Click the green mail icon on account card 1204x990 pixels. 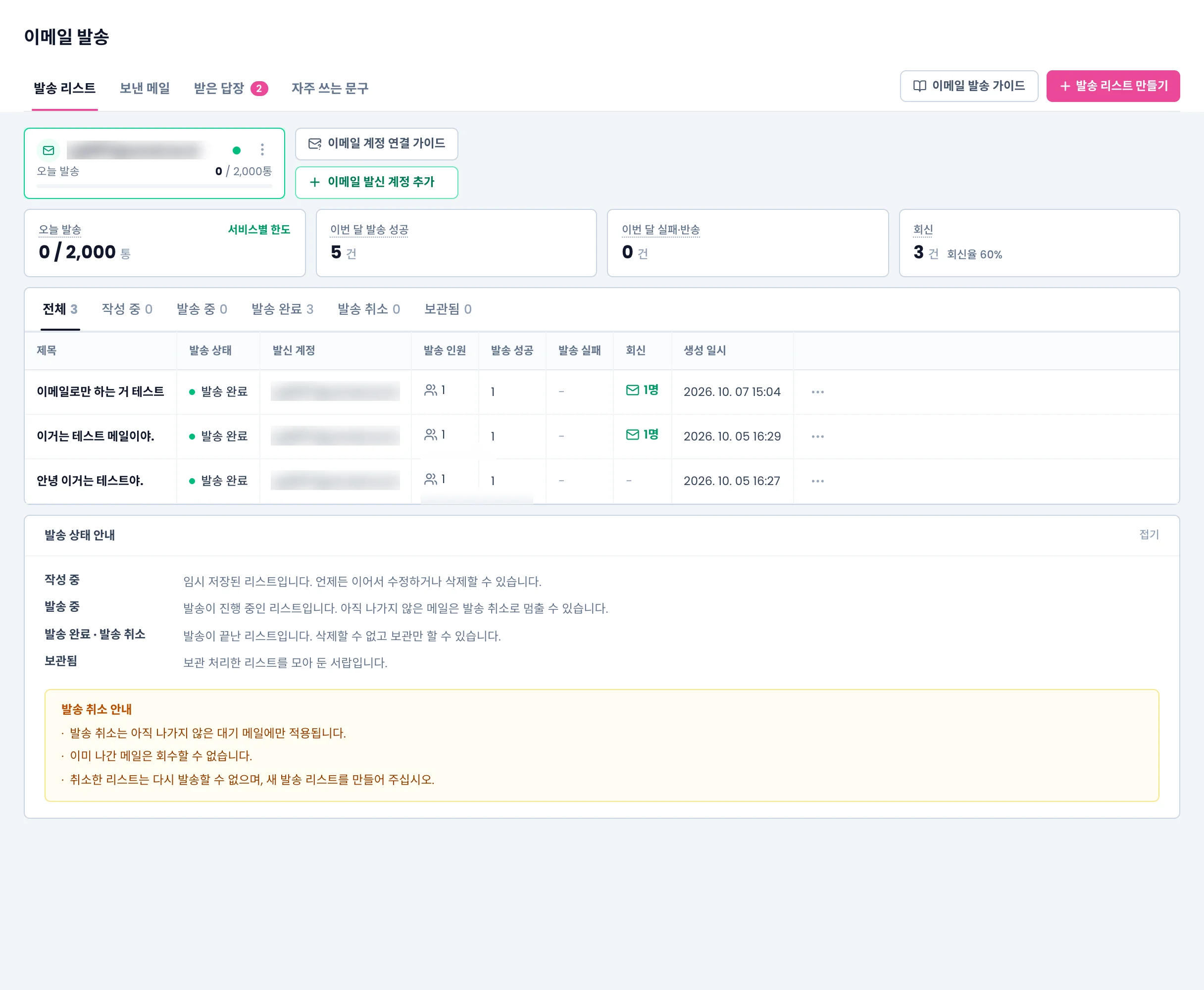pos(49,150)
